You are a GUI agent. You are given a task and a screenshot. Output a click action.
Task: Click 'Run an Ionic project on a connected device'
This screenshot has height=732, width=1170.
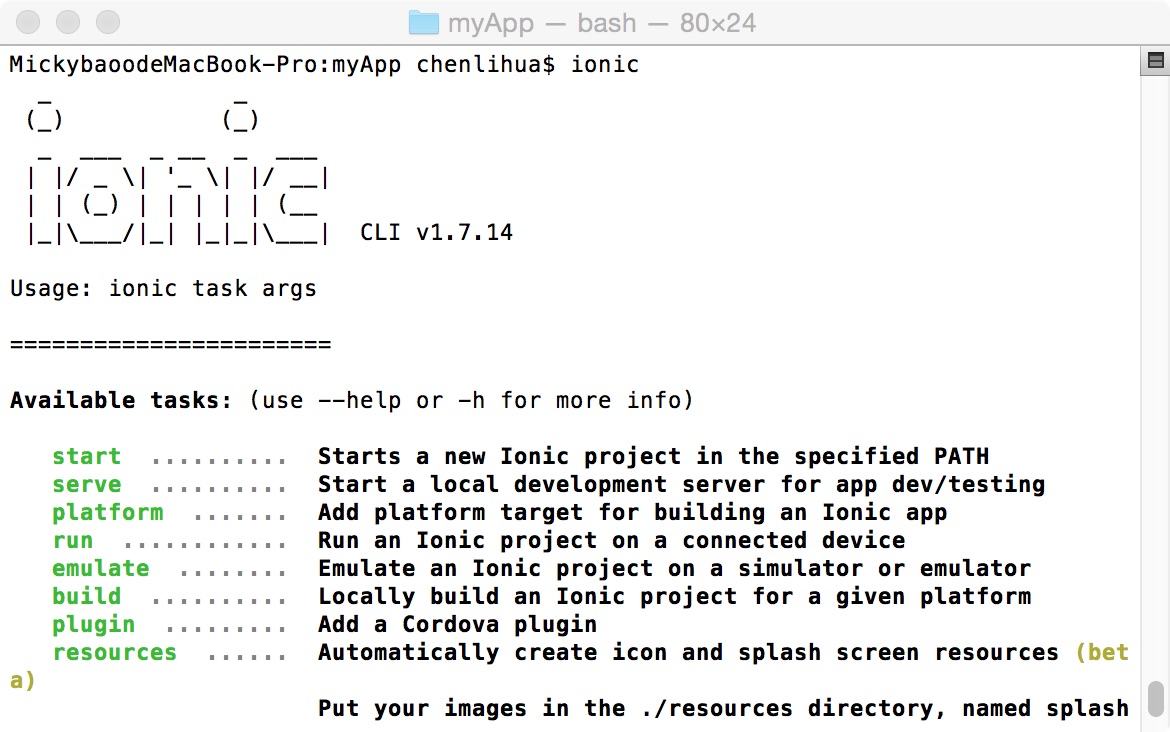click(611, 540)
